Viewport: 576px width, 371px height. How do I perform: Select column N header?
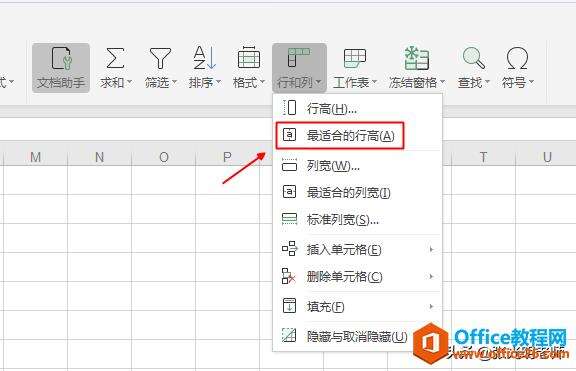[x=100, y=157]
